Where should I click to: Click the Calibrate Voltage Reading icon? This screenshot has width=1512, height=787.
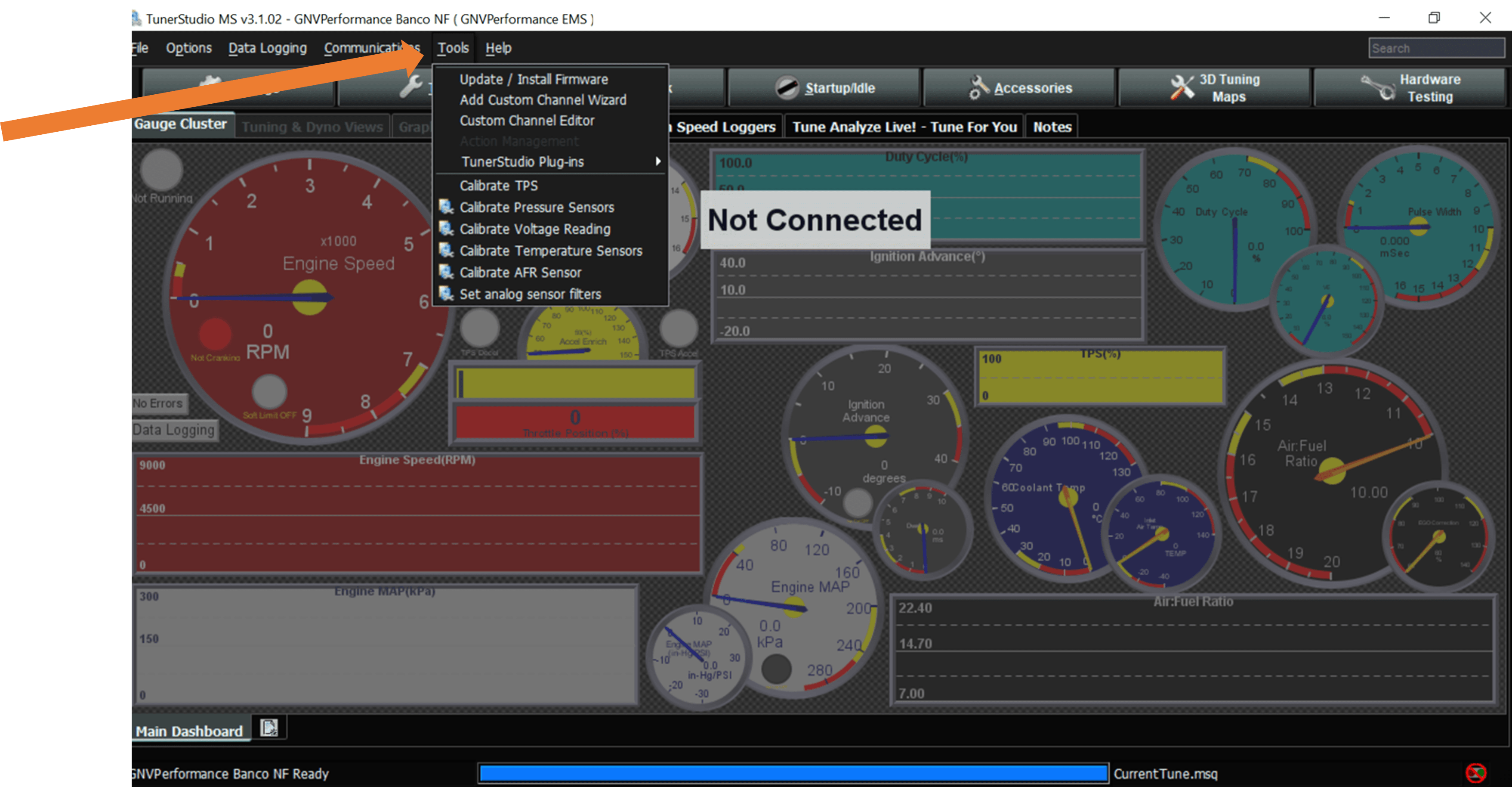(x=446, y=229)
